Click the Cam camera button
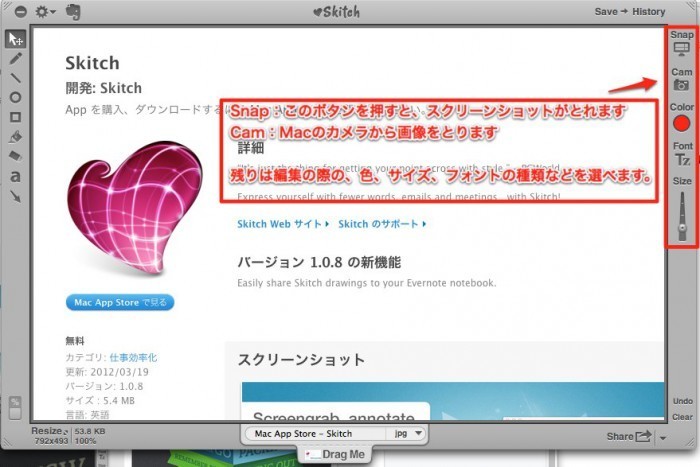The image size is (700, 467). (682, 79)
